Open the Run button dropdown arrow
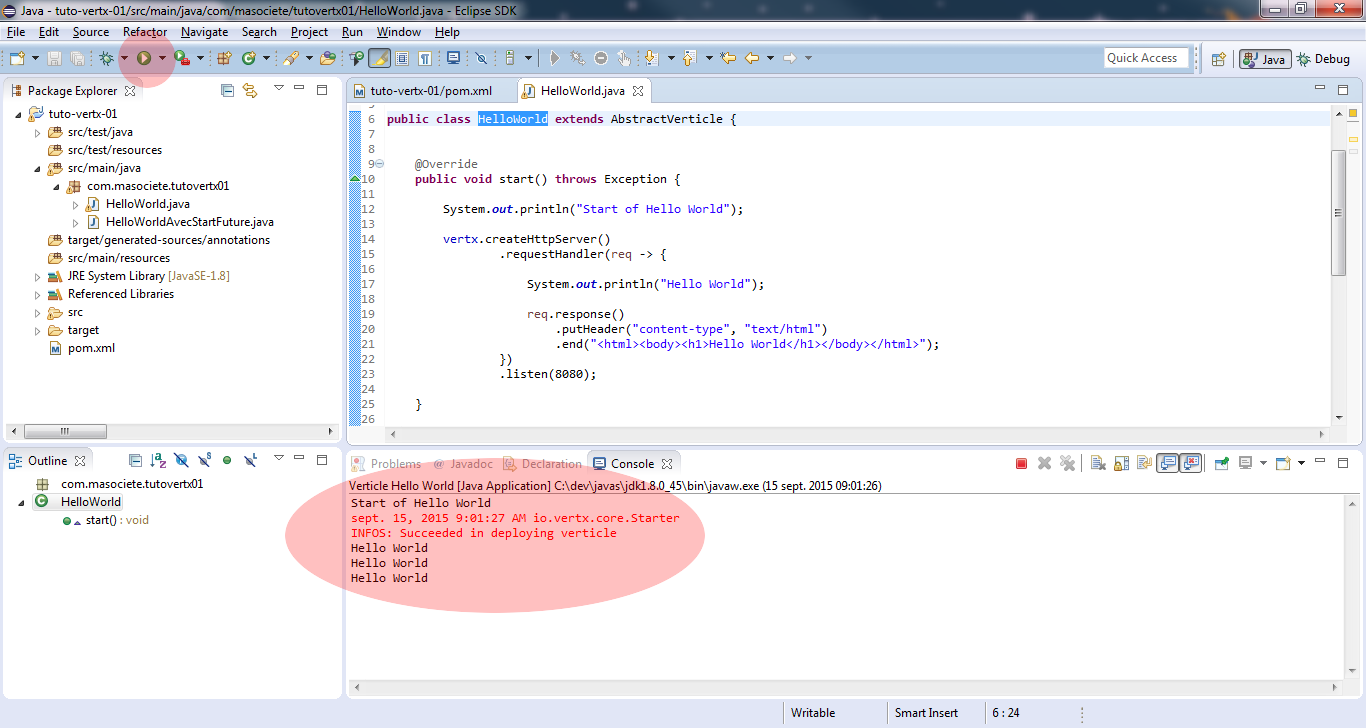 click(162, 58)
